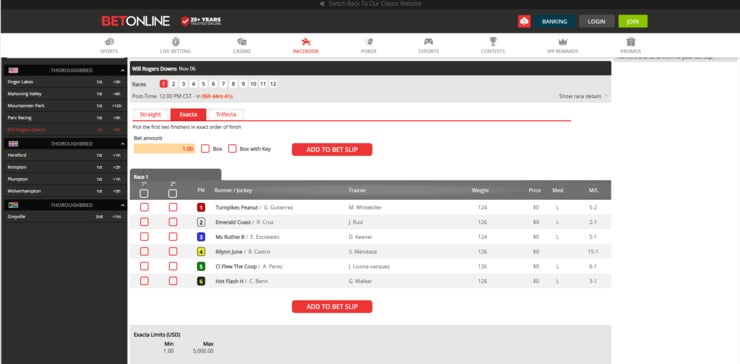Collapse the US Thoroughbred track list
Screen dimensions: 740x364
[x=123, y=70]
